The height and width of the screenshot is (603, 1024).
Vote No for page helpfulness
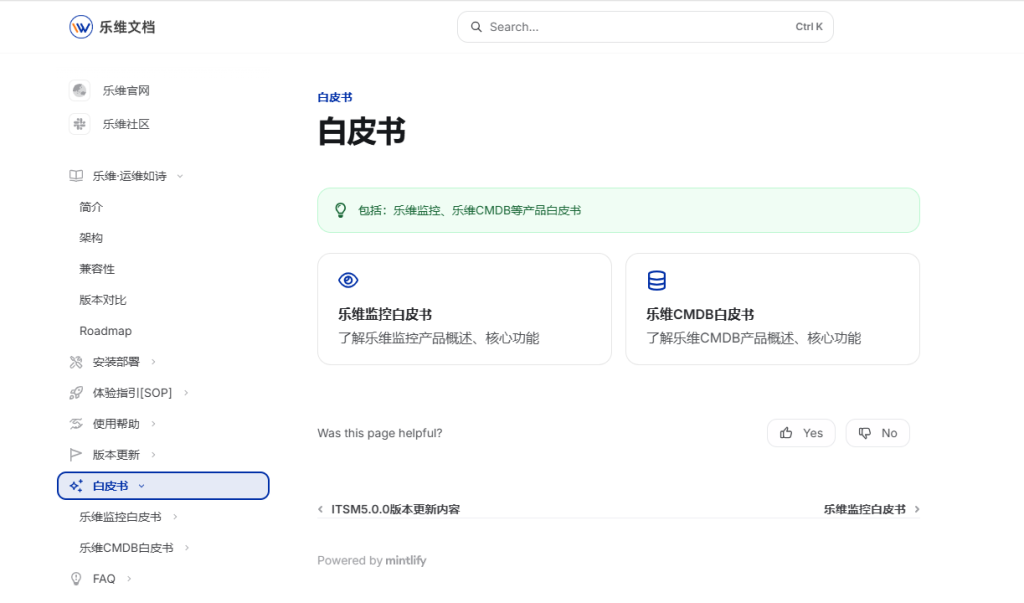[878, 433]
